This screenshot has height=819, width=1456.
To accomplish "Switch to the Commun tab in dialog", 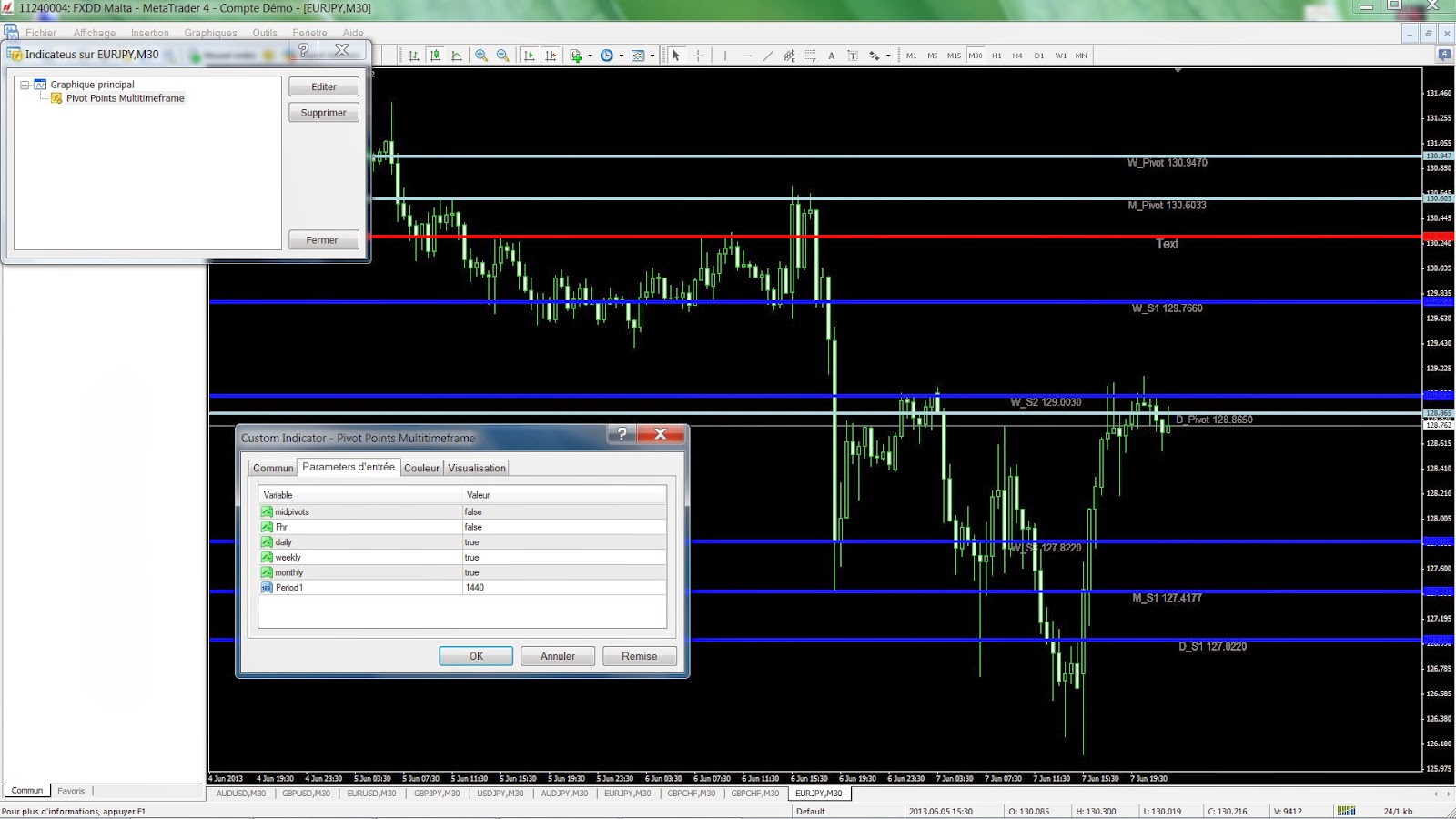I will pos(273,468).
